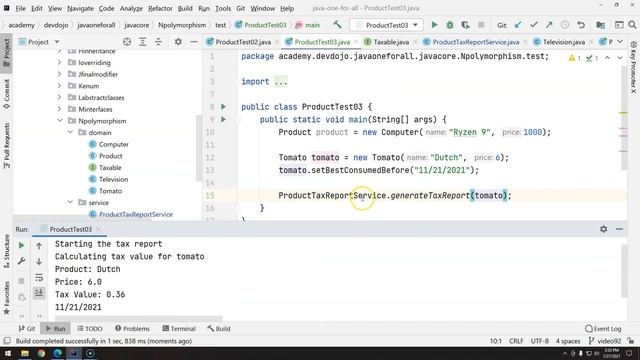Open run configuration wrench icon
640x360 pixels.
[x=22, y=261]
